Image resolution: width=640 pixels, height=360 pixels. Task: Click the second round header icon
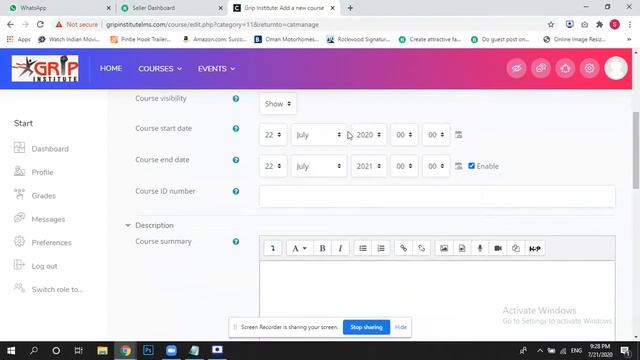click(541, 69)
